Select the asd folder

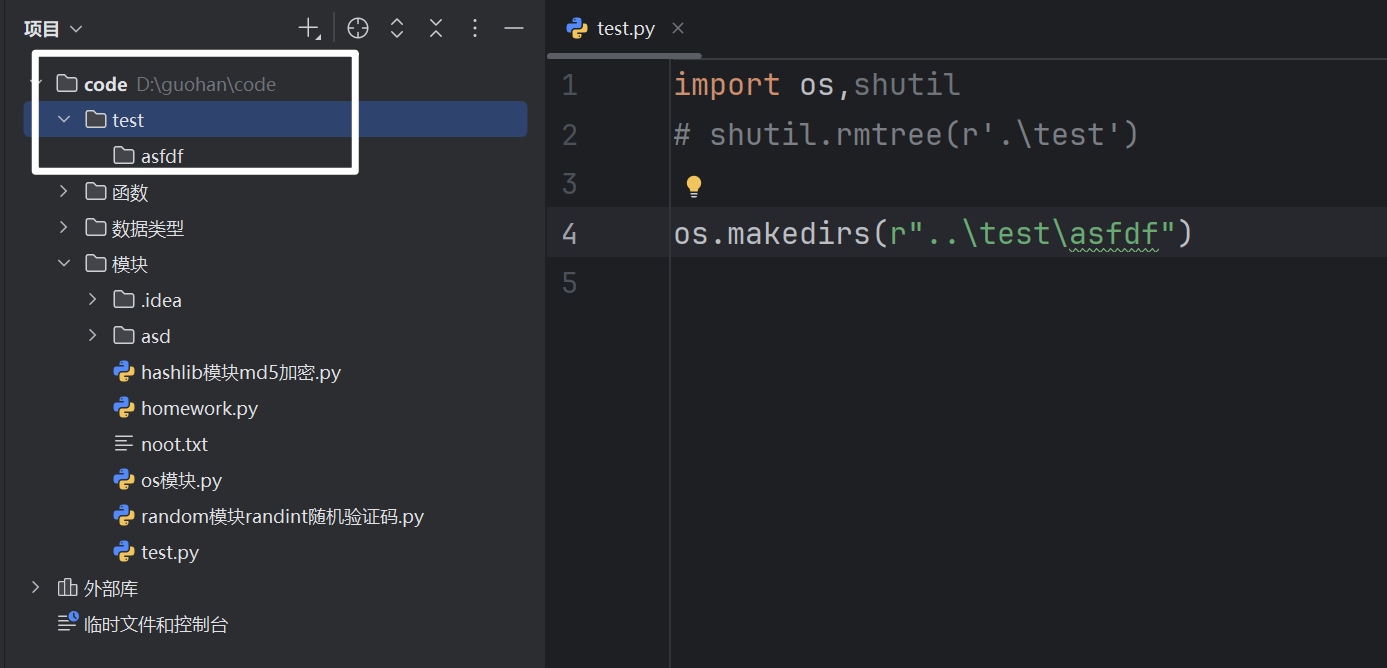coord(156,336)
